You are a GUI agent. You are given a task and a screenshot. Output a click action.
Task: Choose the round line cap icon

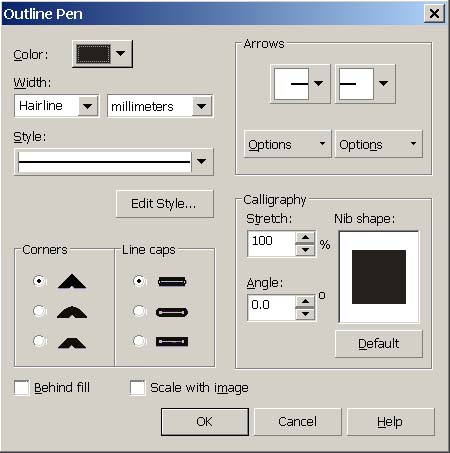point(172,312)
